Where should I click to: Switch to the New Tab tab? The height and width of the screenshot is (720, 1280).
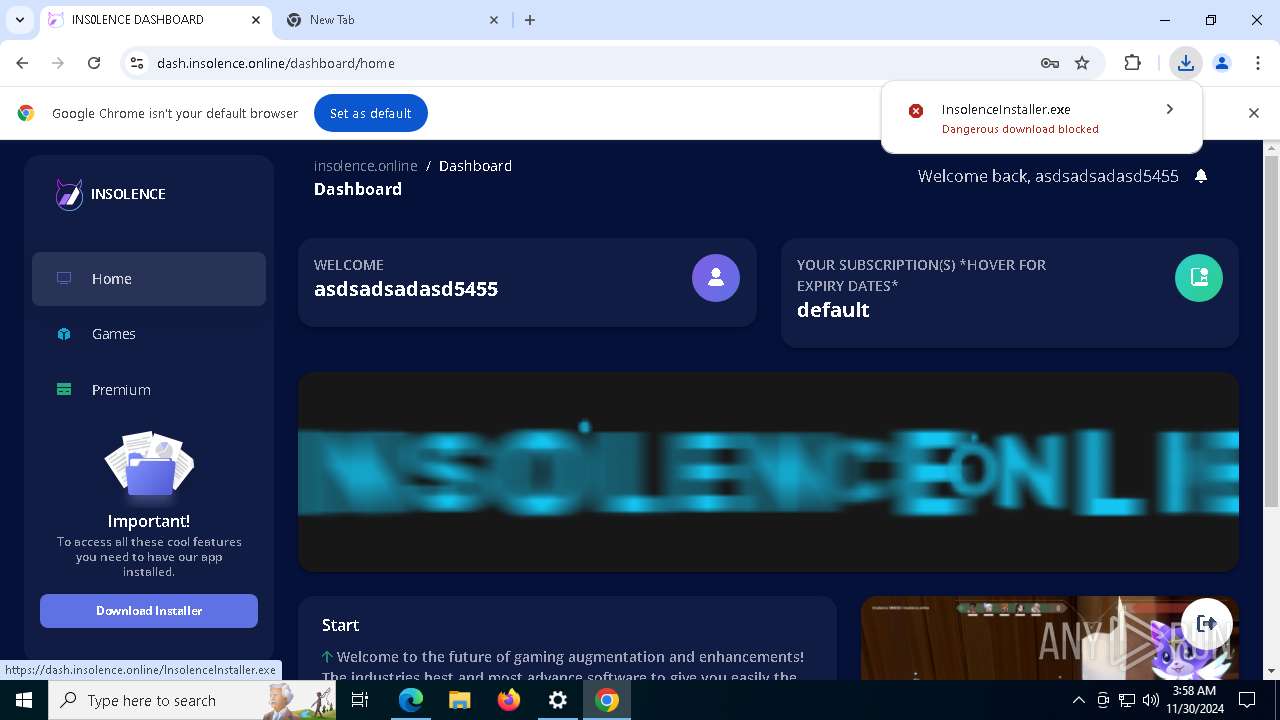[x=390, y=20]
